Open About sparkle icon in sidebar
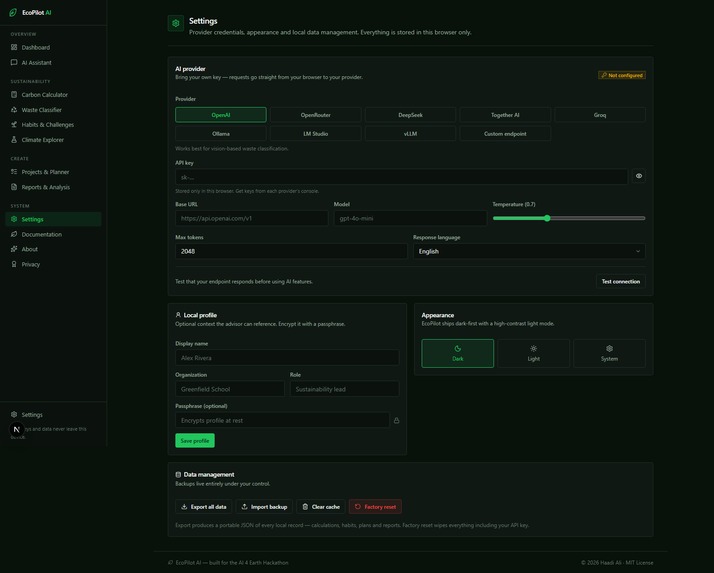This screenshot has height=573, width=714. coord(14,249)
